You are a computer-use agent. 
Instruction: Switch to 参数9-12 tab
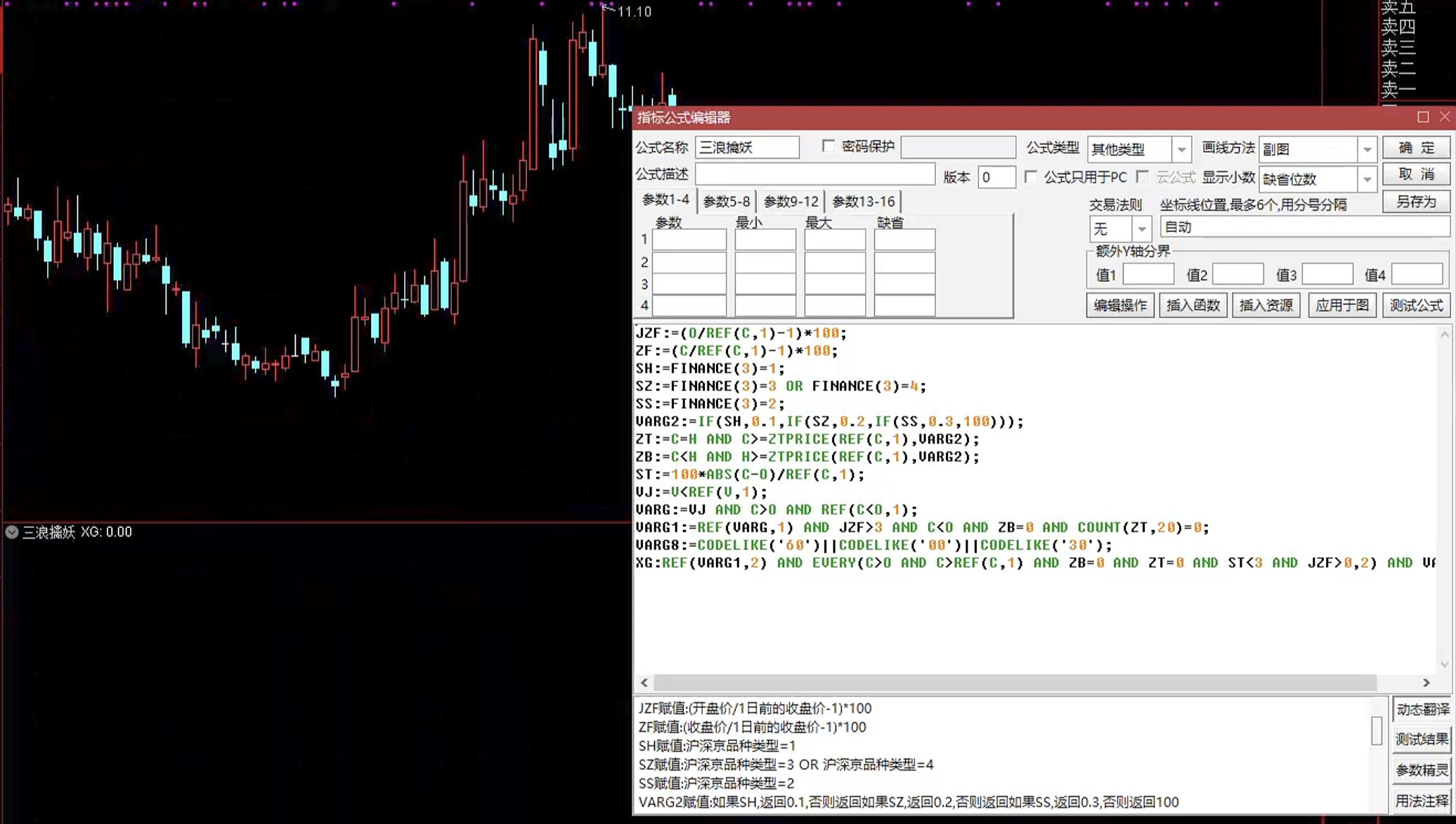791,202
